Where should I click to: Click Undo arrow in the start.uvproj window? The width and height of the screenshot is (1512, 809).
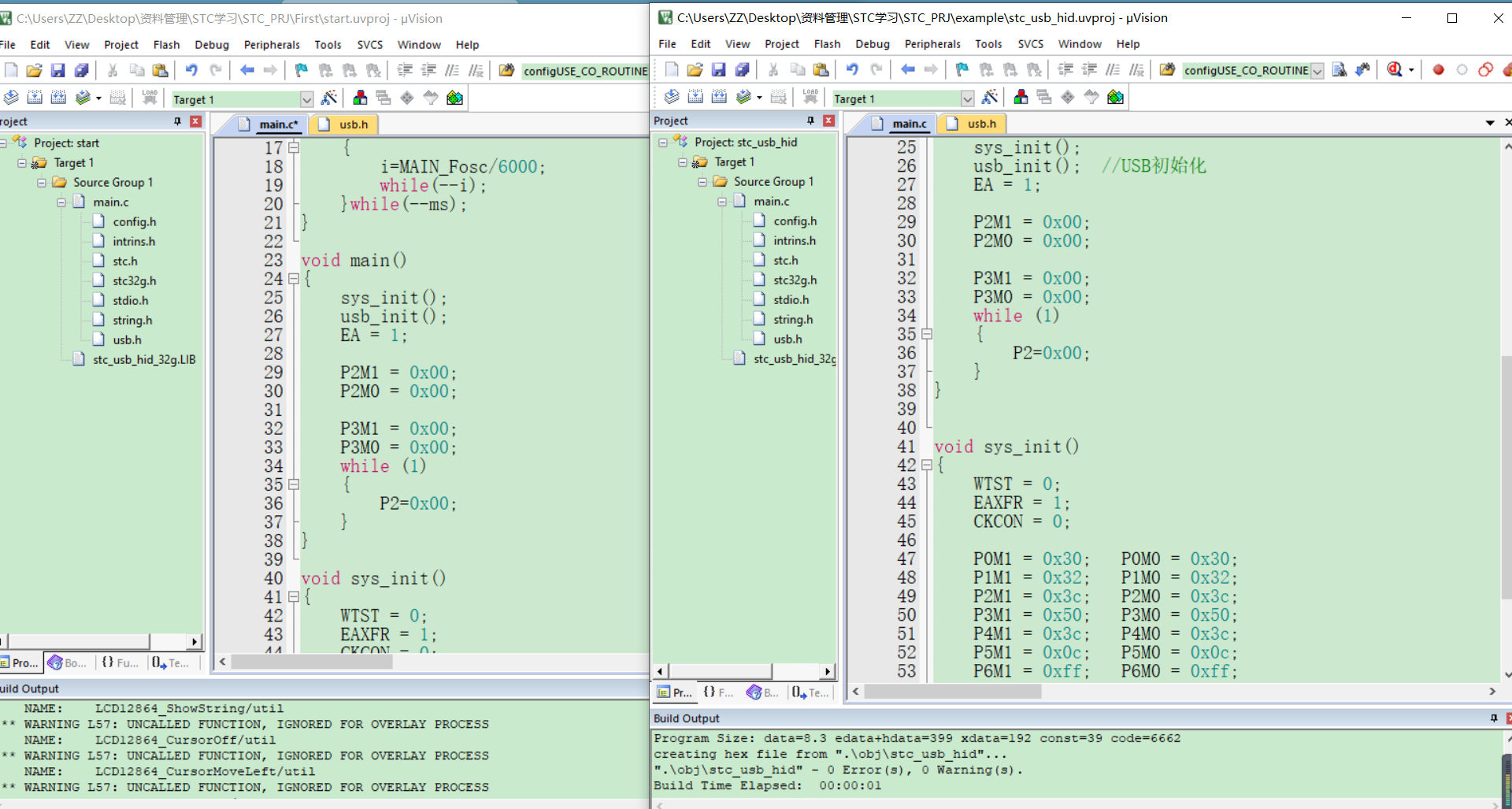(x=191, y=71)
